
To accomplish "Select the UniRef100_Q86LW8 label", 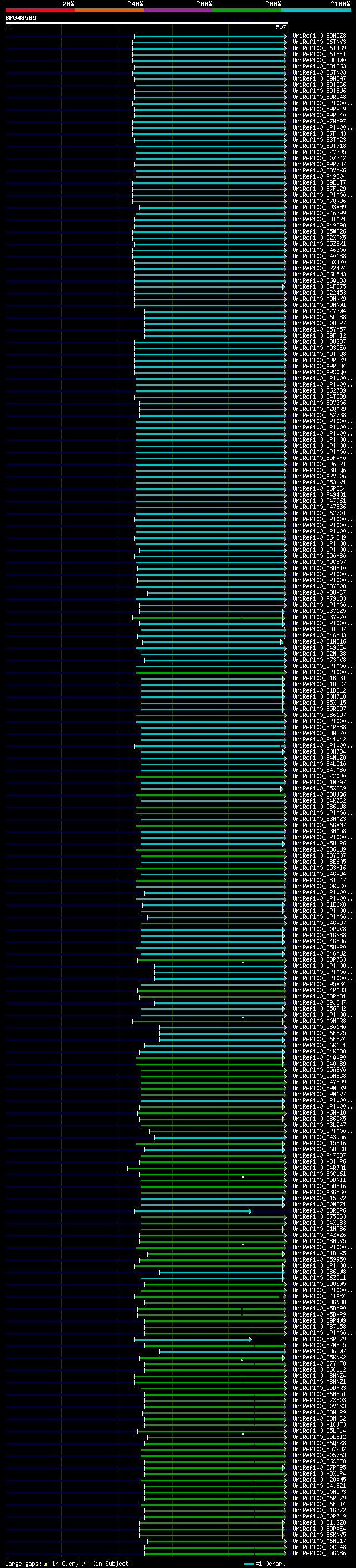I will (x=319, y=1272).
